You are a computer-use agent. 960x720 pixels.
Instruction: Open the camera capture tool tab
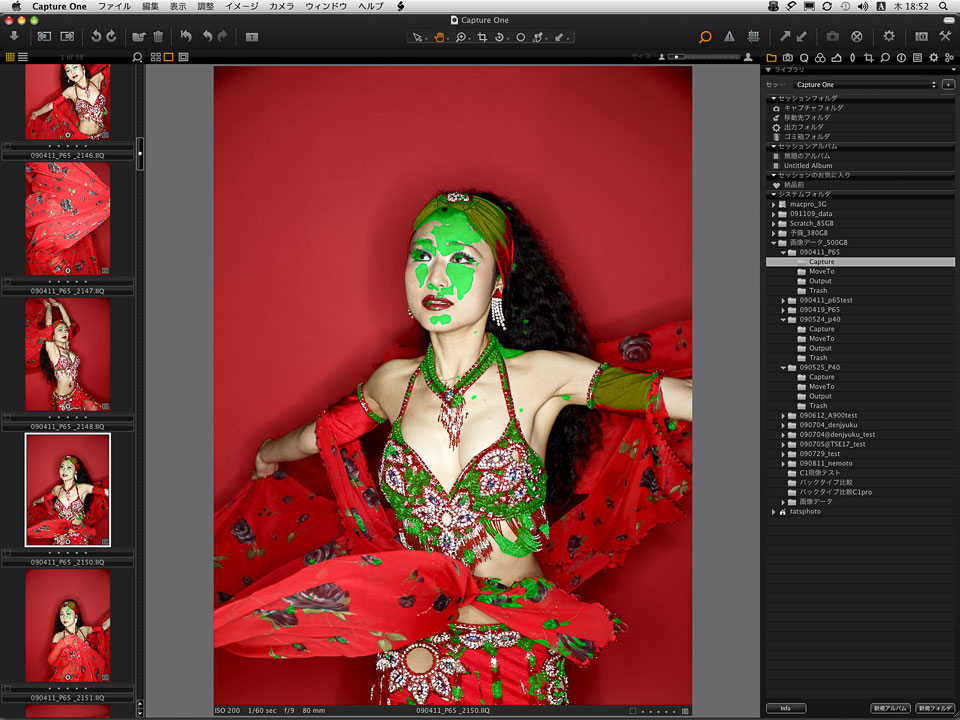pos(788,57)
